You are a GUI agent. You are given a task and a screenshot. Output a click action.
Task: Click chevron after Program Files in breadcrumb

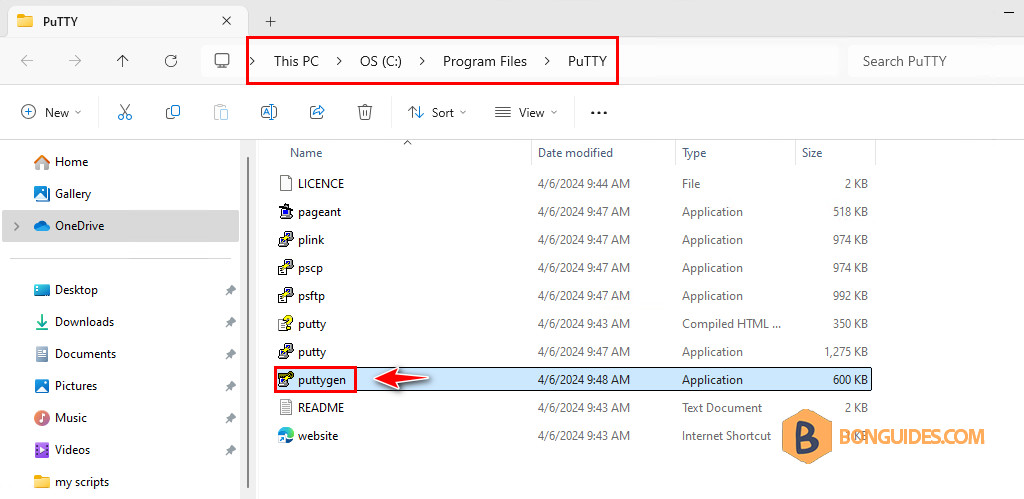(x=547, y=61)
